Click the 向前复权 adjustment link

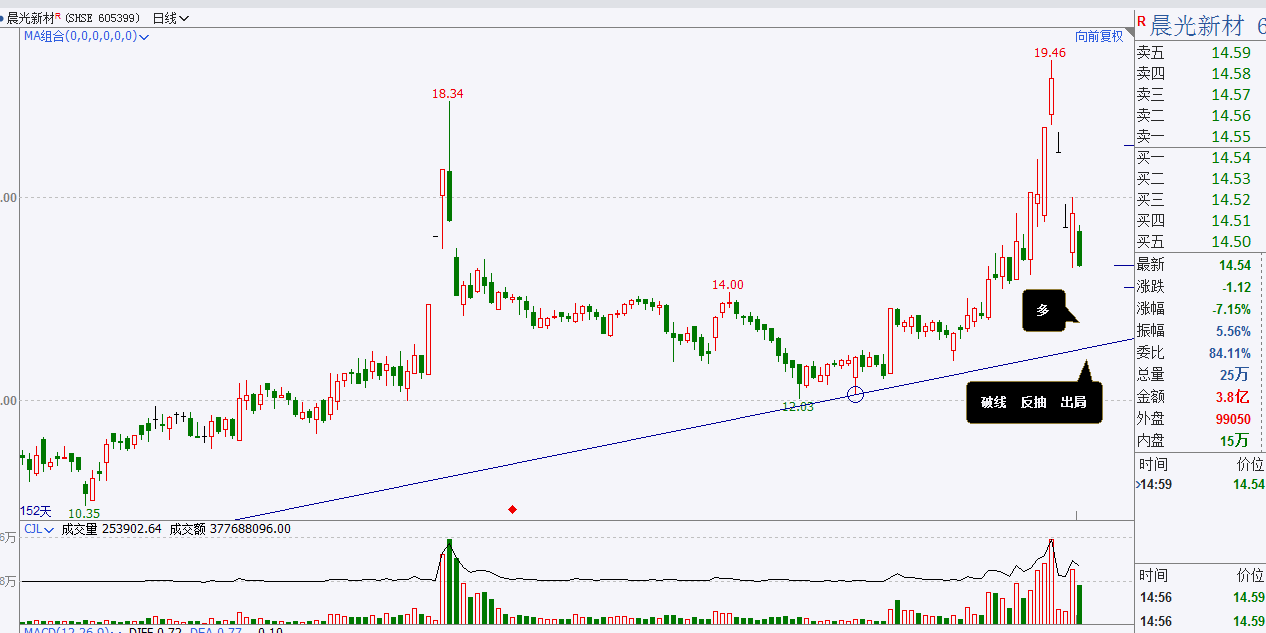click(1099, 36)
